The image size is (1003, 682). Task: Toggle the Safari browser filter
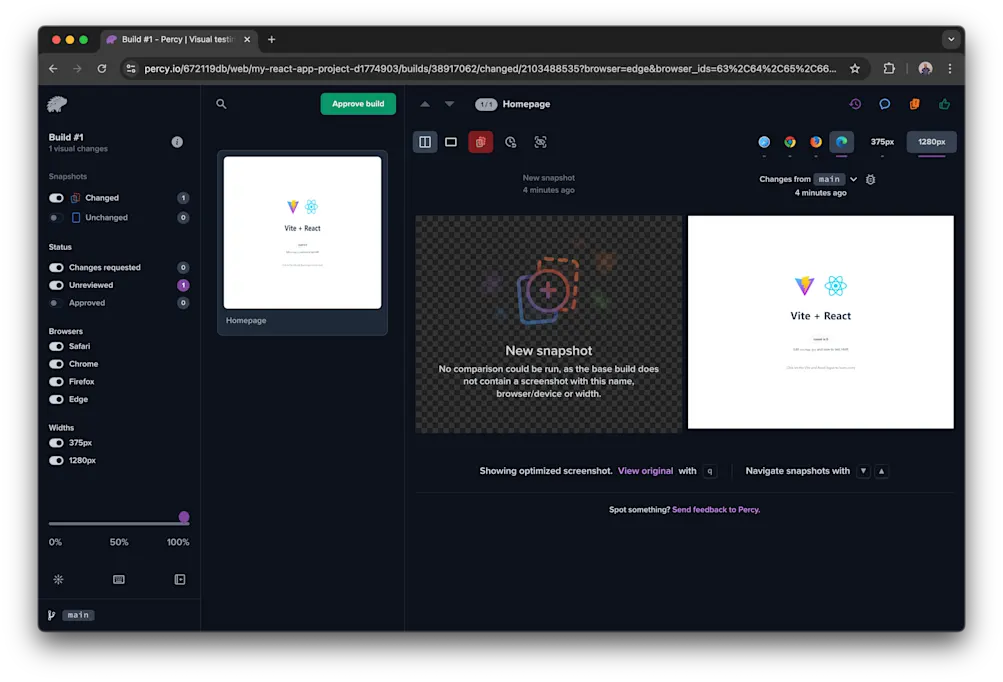click(57, 347)
